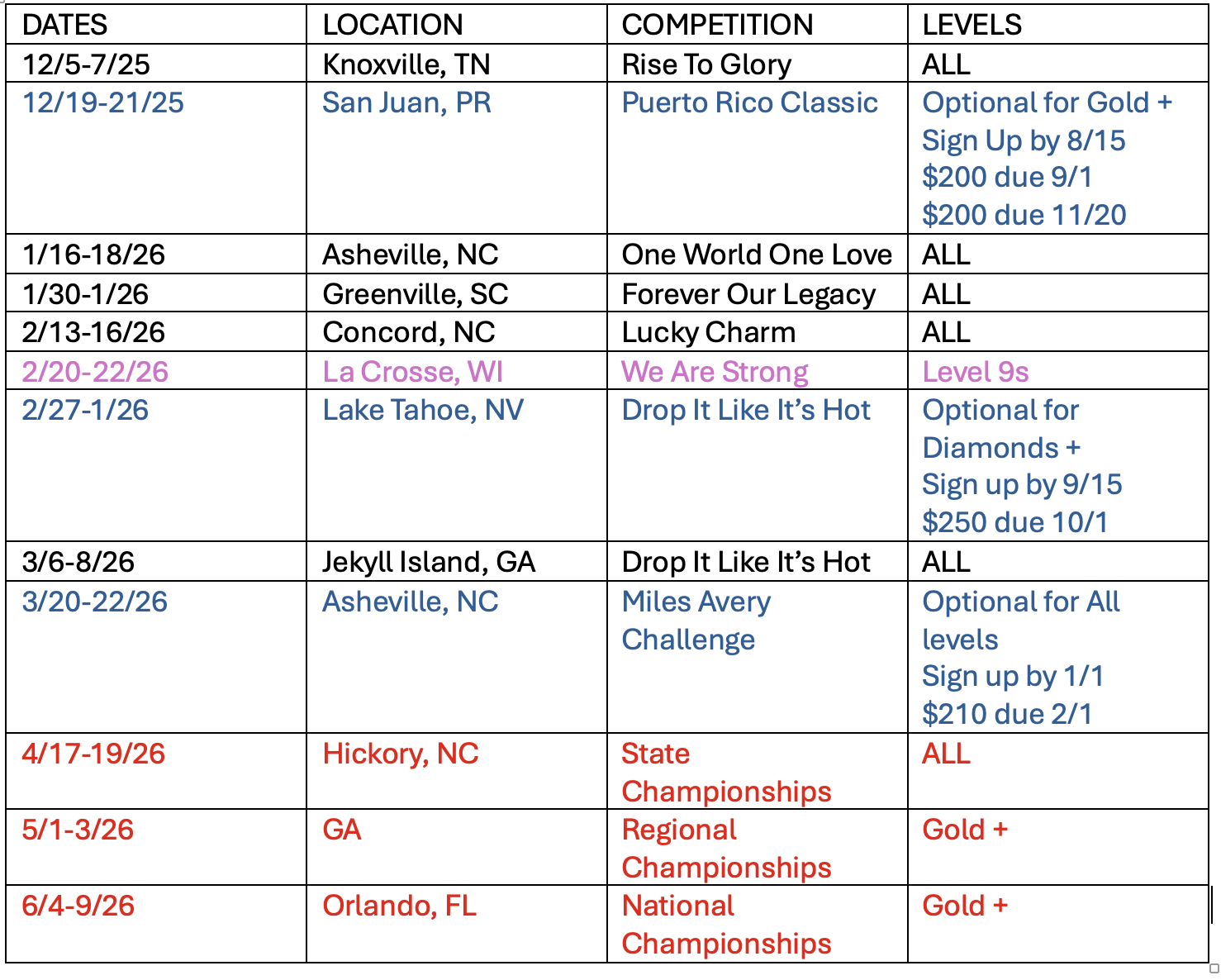Select the One World One Love cell
The width and height of the screenshot is (1221, 980).
(x=756, y=255)
